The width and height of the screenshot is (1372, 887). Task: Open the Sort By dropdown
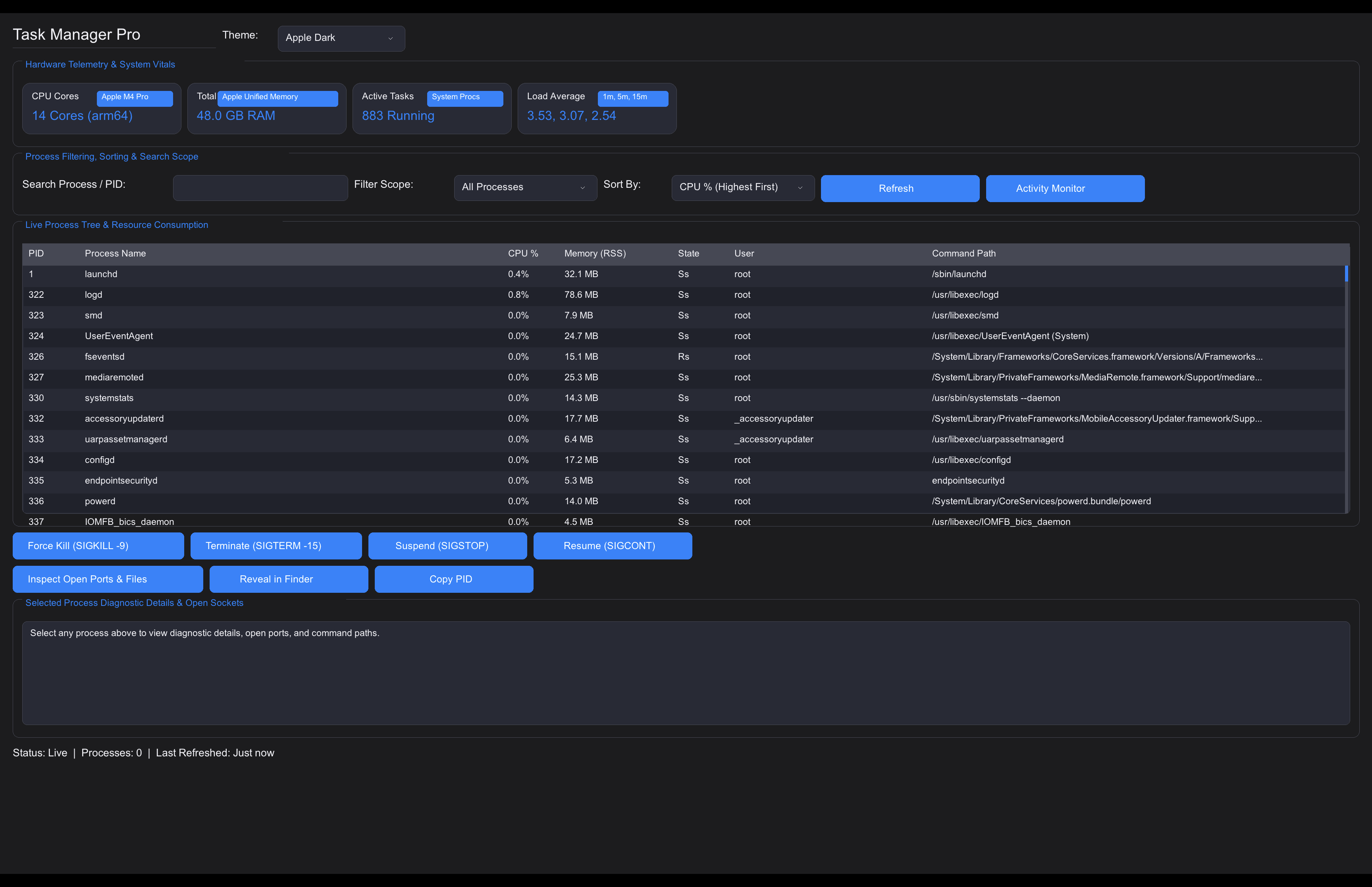point(743,188)
